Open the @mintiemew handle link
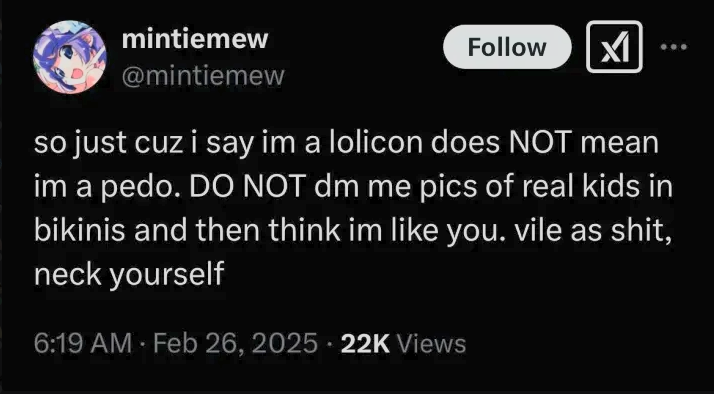 point(203,76)
